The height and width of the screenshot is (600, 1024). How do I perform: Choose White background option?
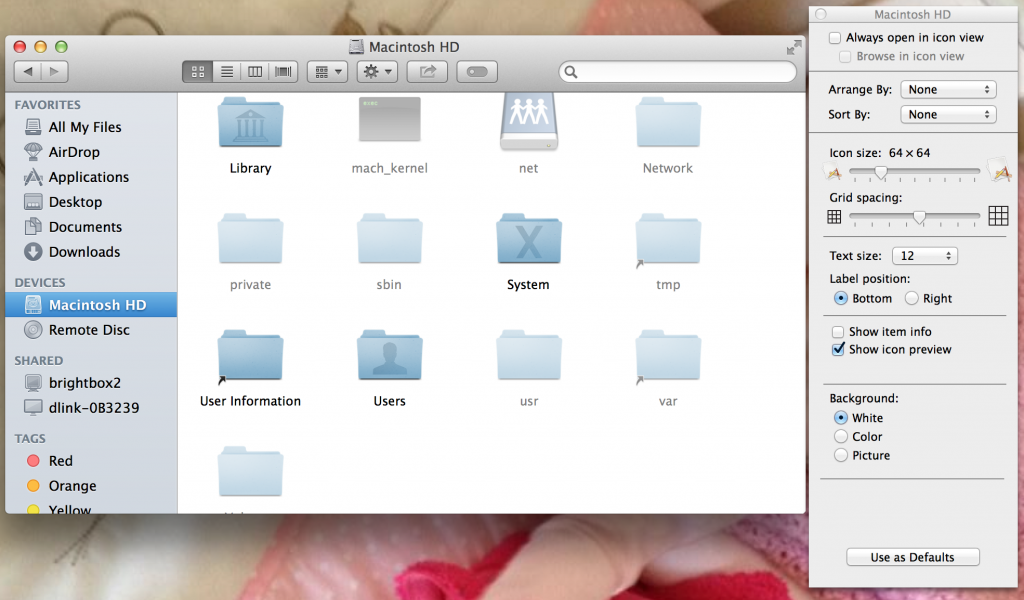[841, 418]
